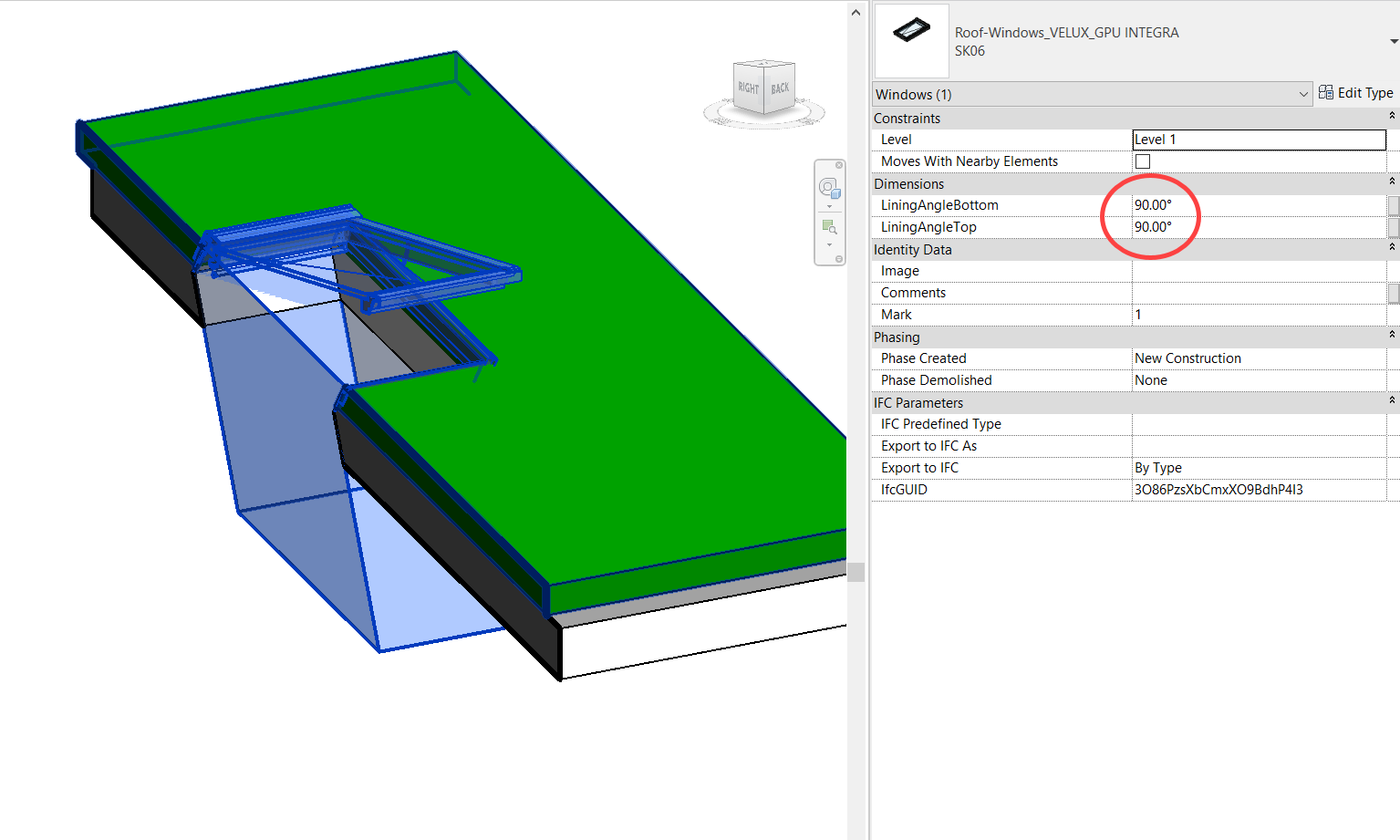Screen dimensions: 1400x840
Task: Click the Phase Created value New Construction
Action: (1187, 358)
